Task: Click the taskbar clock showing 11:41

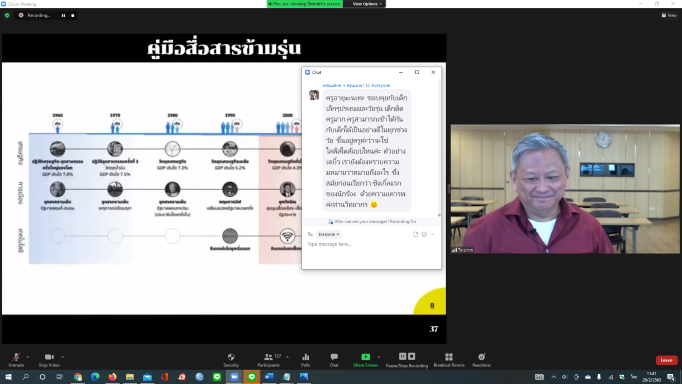Action: tap(652, 377)
